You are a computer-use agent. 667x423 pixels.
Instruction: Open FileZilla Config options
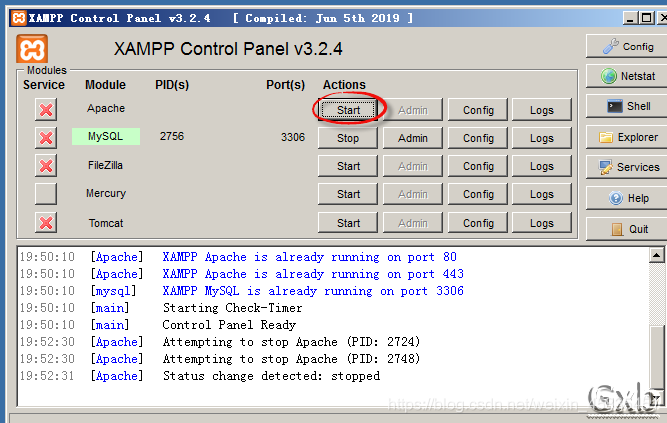[478, 166]
